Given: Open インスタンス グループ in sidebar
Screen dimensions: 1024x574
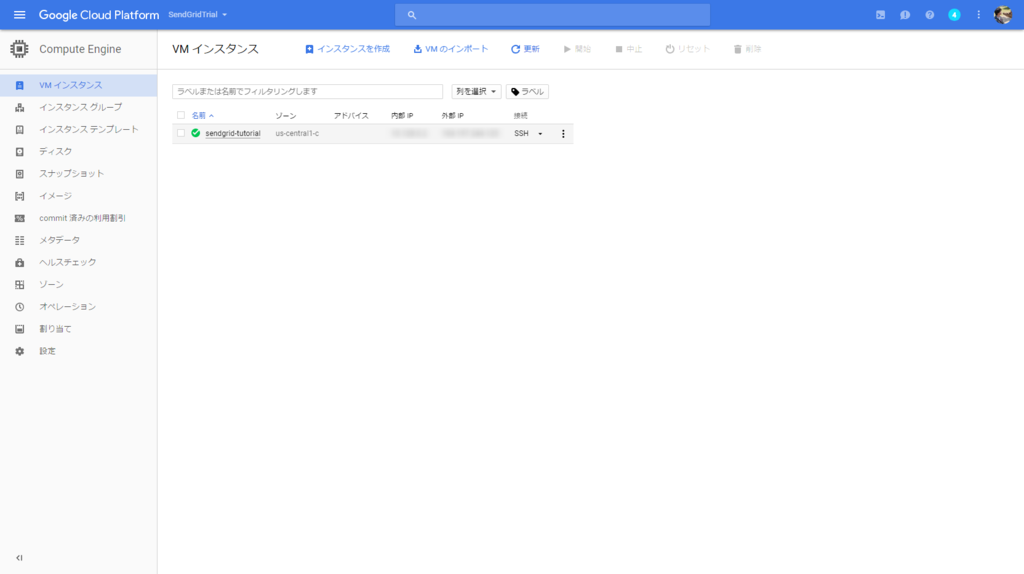Looking at the screenshot, I should click(78, 107).
